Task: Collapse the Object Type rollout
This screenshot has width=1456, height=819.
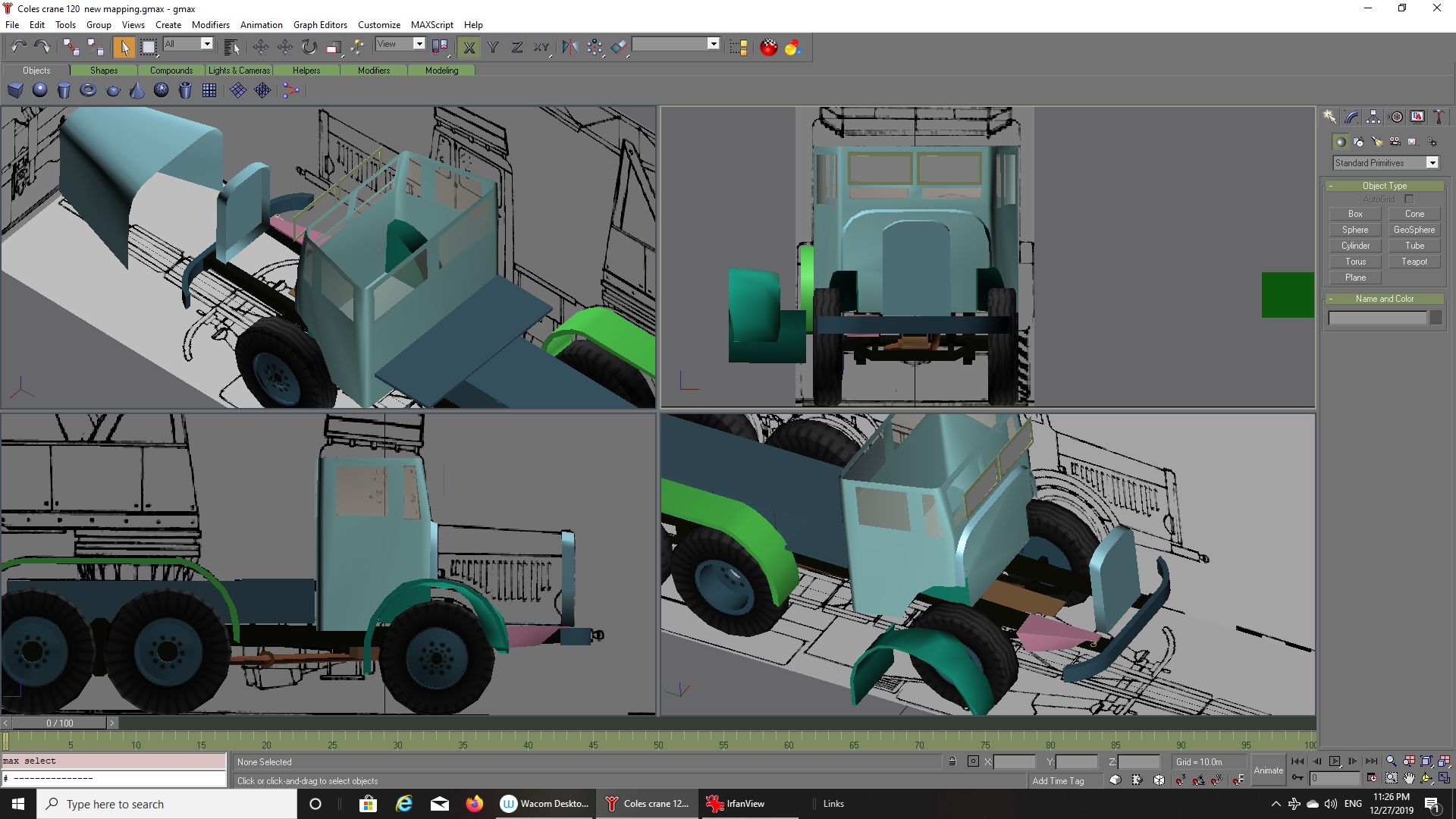Action: pyautogui.click(x=1384, y=186)
